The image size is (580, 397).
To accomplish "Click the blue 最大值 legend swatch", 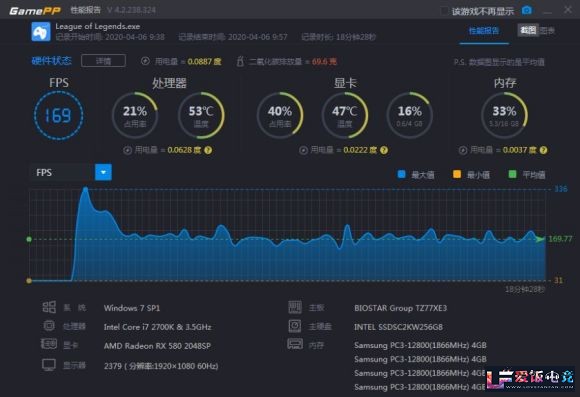I will tap(401, 174).
